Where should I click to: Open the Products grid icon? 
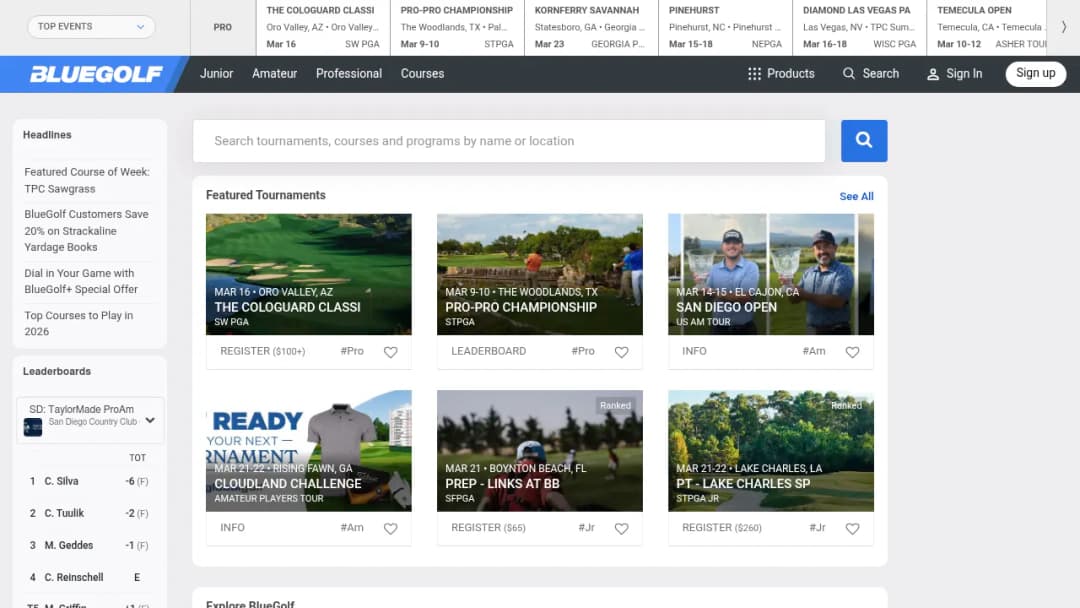pyautogui.click(x=754, y=74)
